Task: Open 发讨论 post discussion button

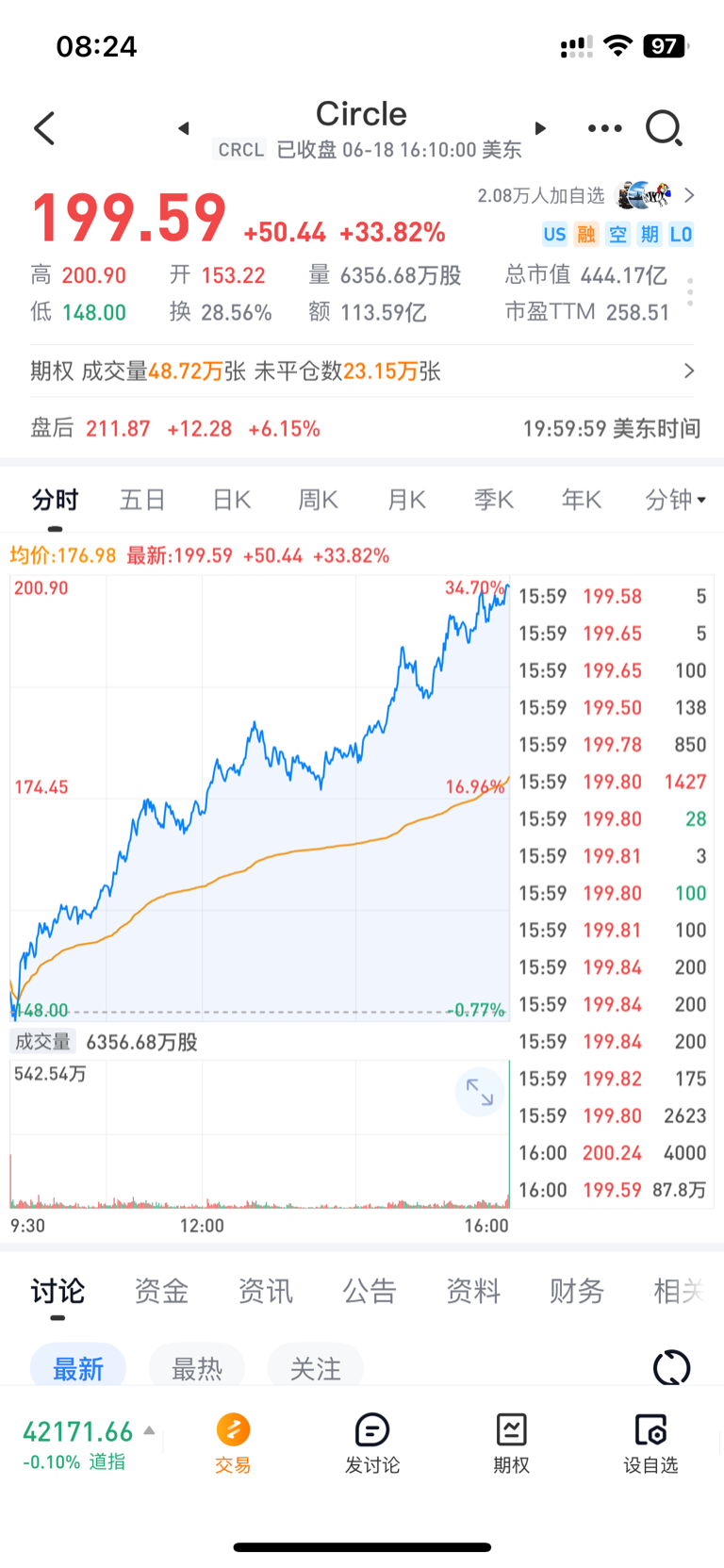Action: click(x=372, y=1444)
